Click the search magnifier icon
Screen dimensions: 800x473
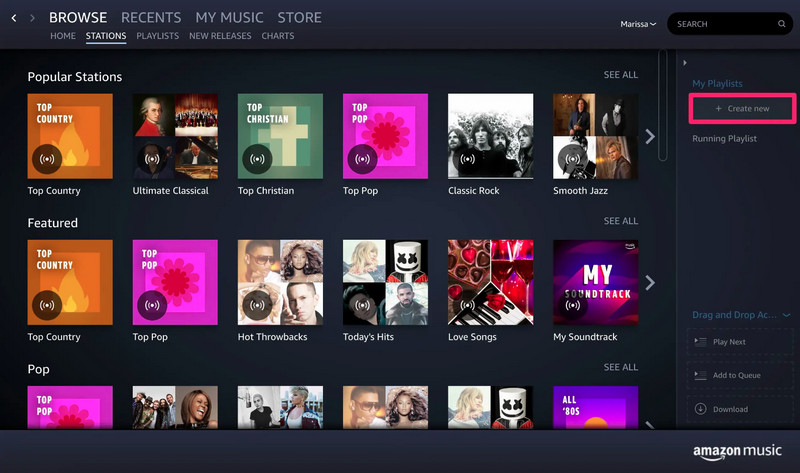[781, 24]
